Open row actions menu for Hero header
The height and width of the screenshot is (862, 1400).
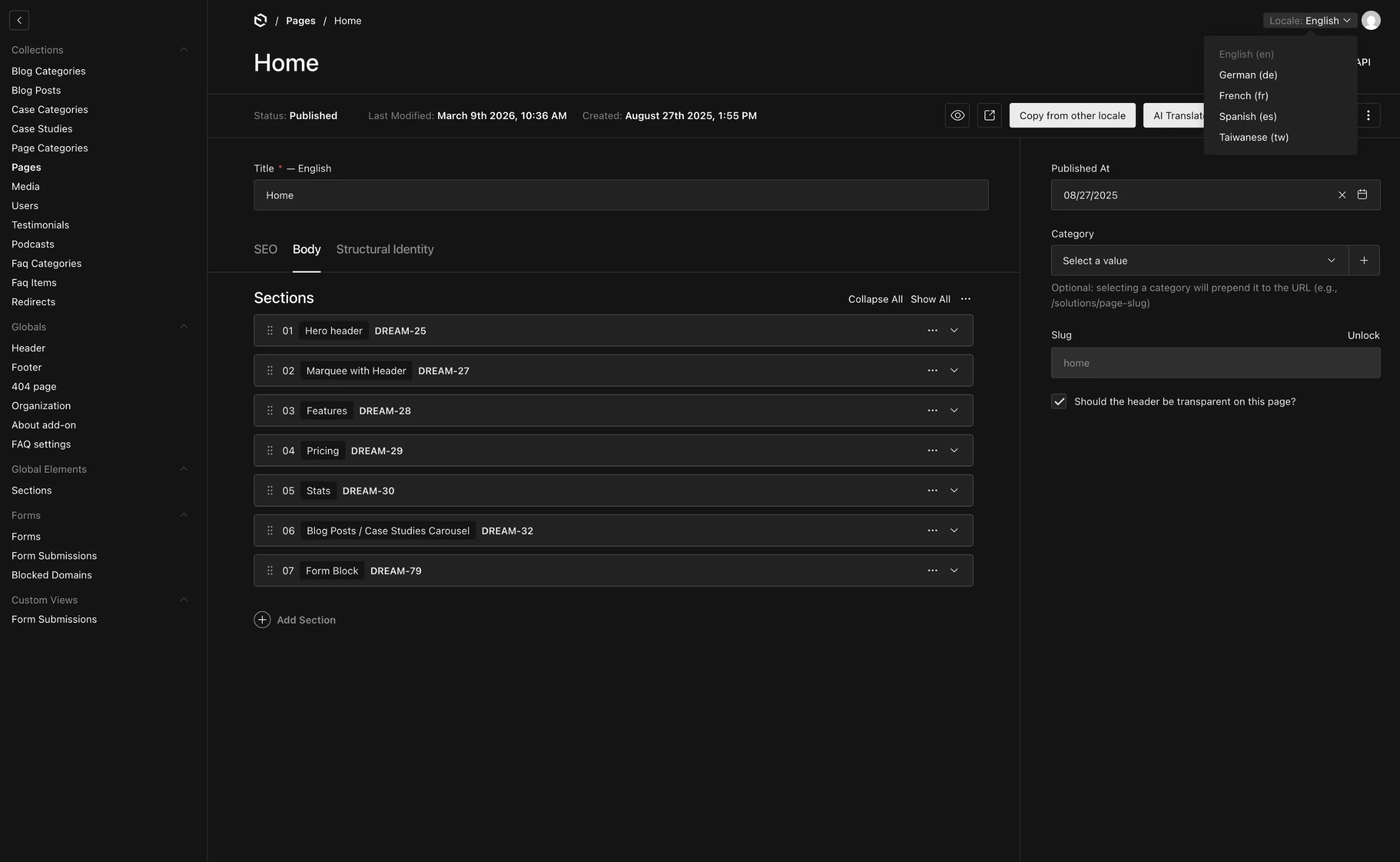tap(932, 330)
